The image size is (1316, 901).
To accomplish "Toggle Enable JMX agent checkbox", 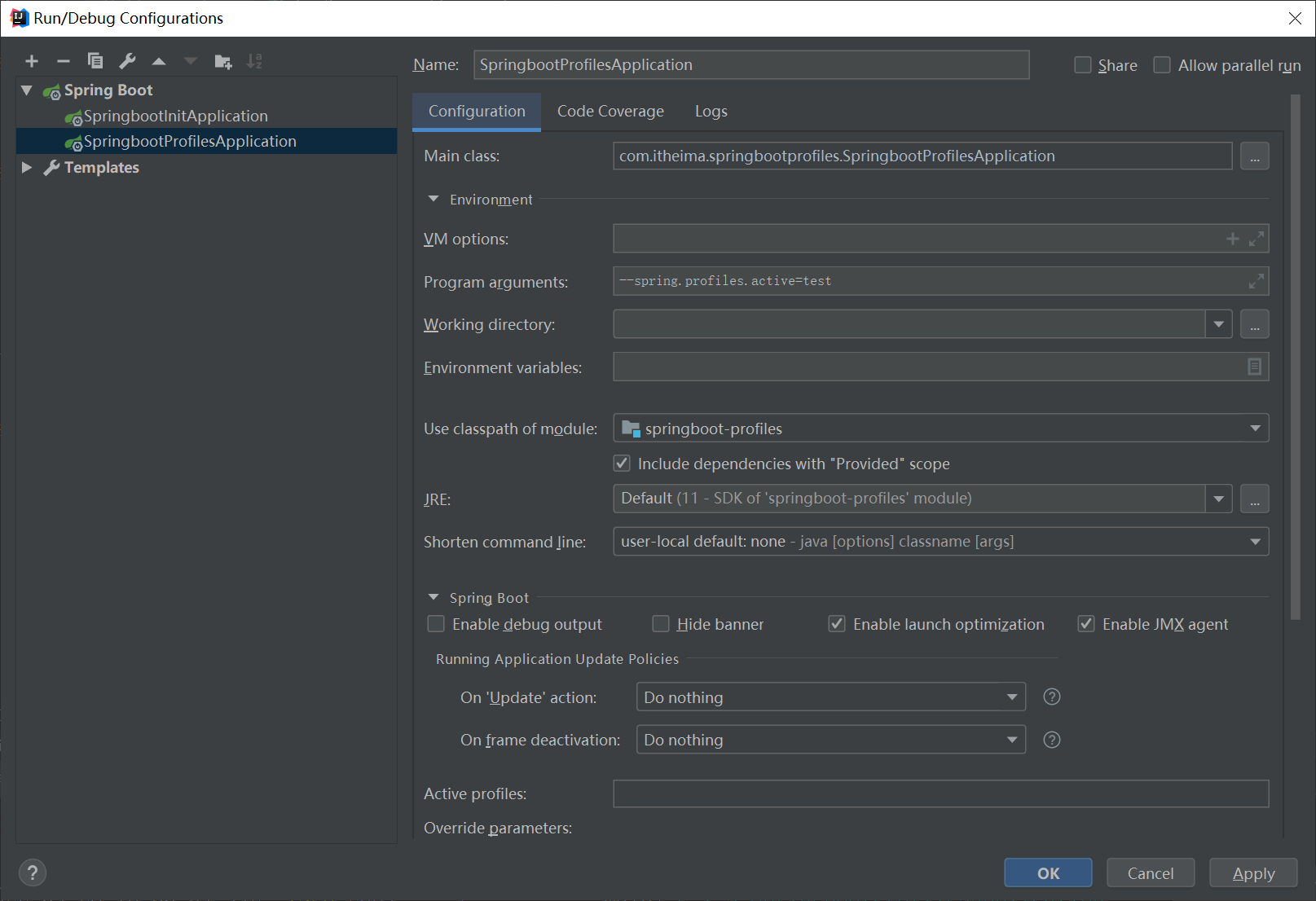I will point(1086,624).
